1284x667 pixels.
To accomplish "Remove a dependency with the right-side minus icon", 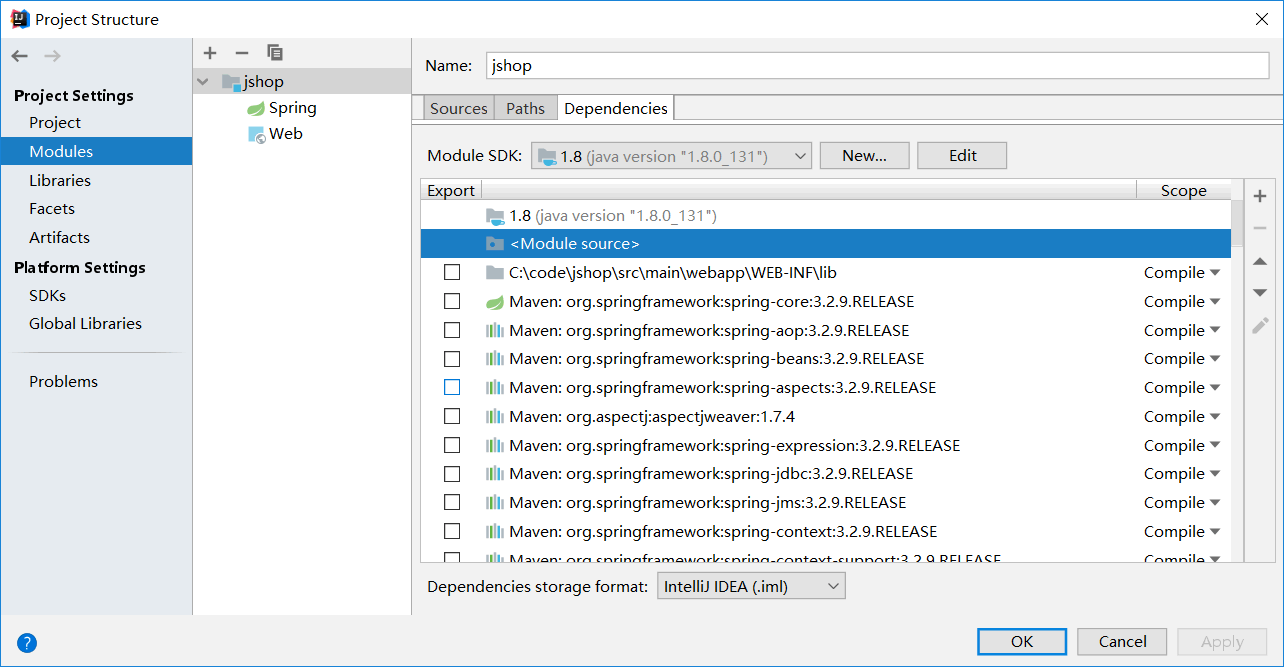I will 1260,227.
